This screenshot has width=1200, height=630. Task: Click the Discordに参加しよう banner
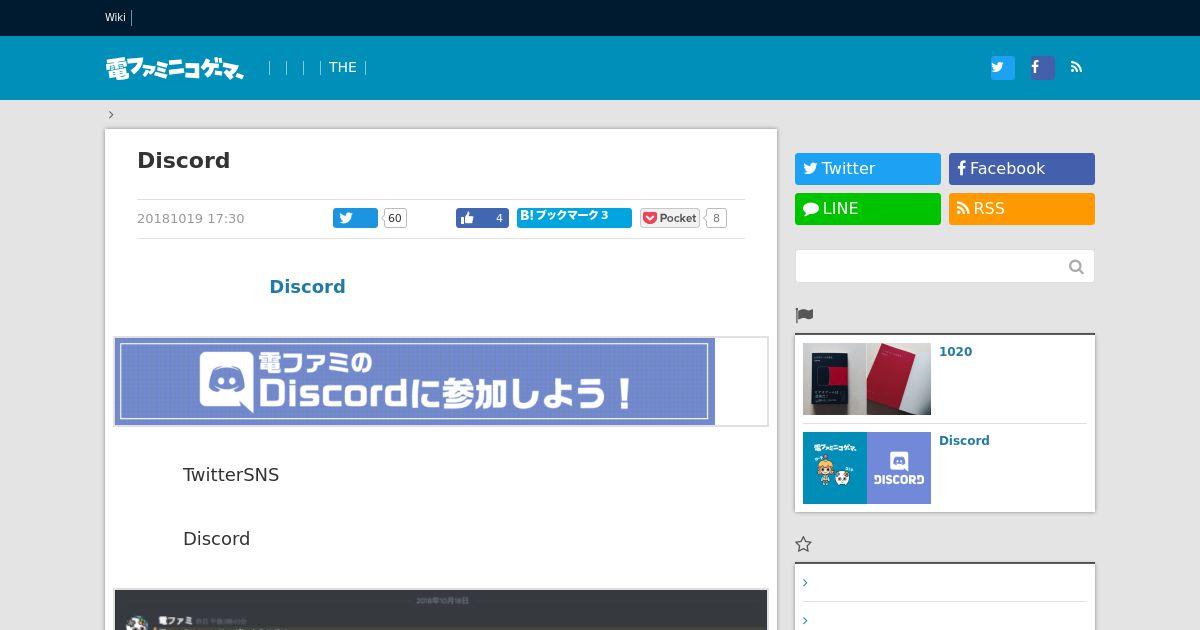415,381
